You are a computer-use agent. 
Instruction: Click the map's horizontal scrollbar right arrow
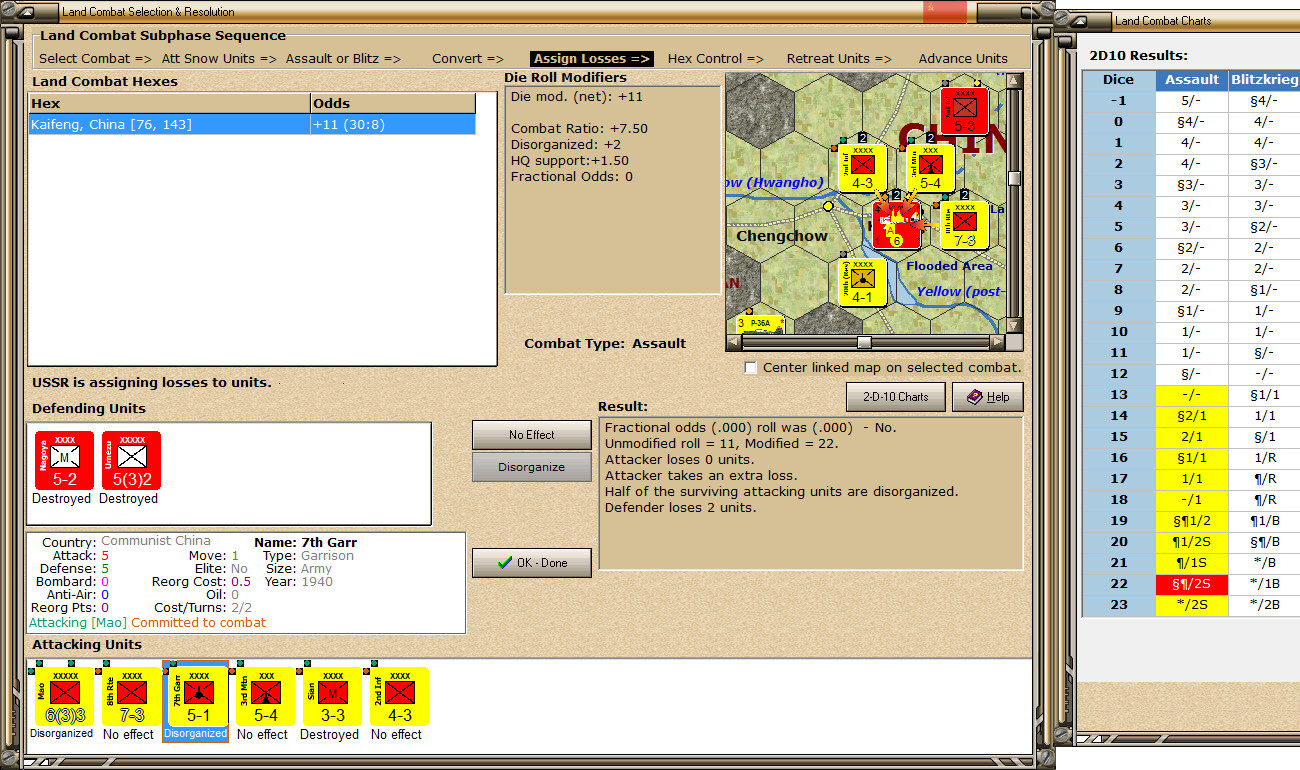(998, 342)
